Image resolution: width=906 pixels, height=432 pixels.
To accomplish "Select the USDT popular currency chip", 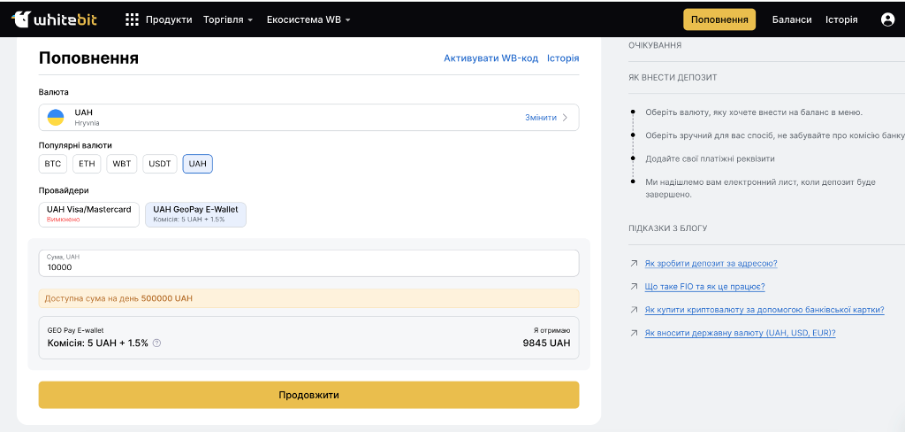I will pyautogui.click(x=159, y=164).
